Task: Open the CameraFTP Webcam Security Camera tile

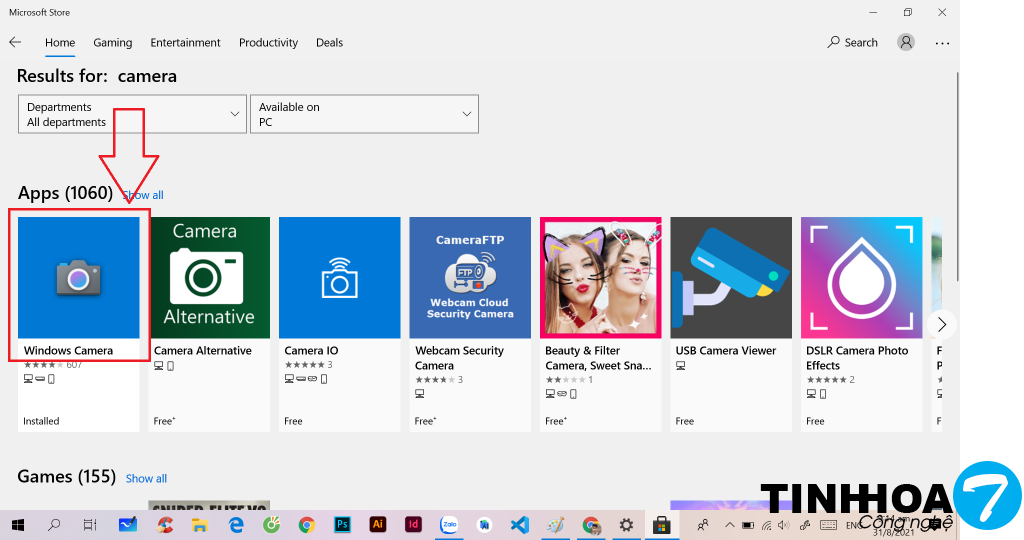Action: 470,278
